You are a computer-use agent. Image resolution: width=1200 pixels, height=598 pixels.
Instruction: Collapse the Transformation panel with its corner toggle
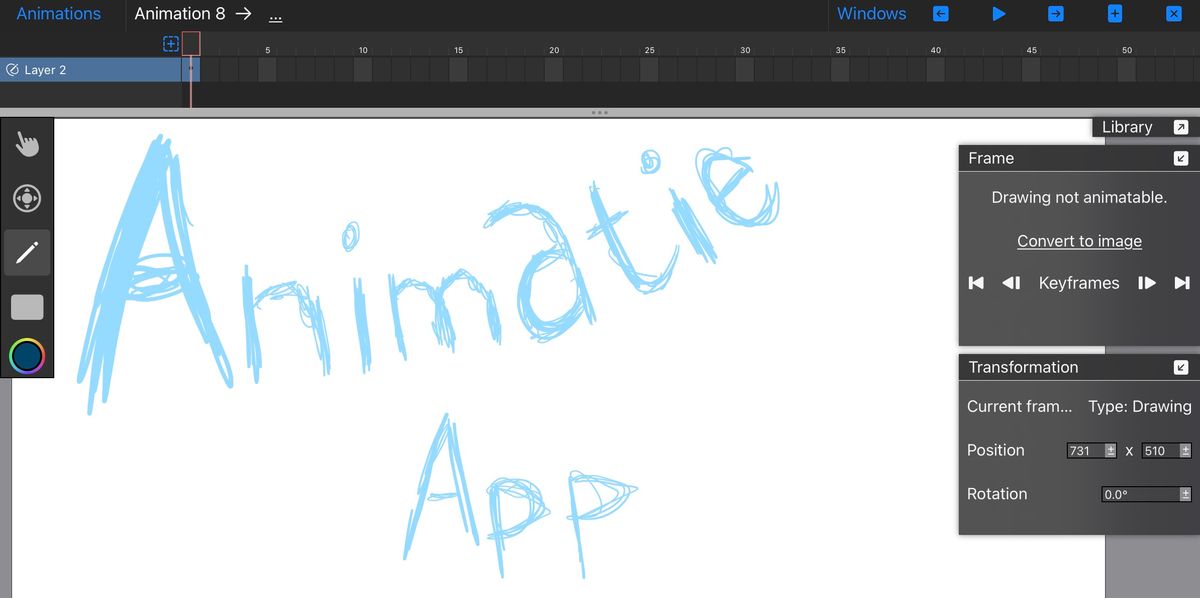1181,366
